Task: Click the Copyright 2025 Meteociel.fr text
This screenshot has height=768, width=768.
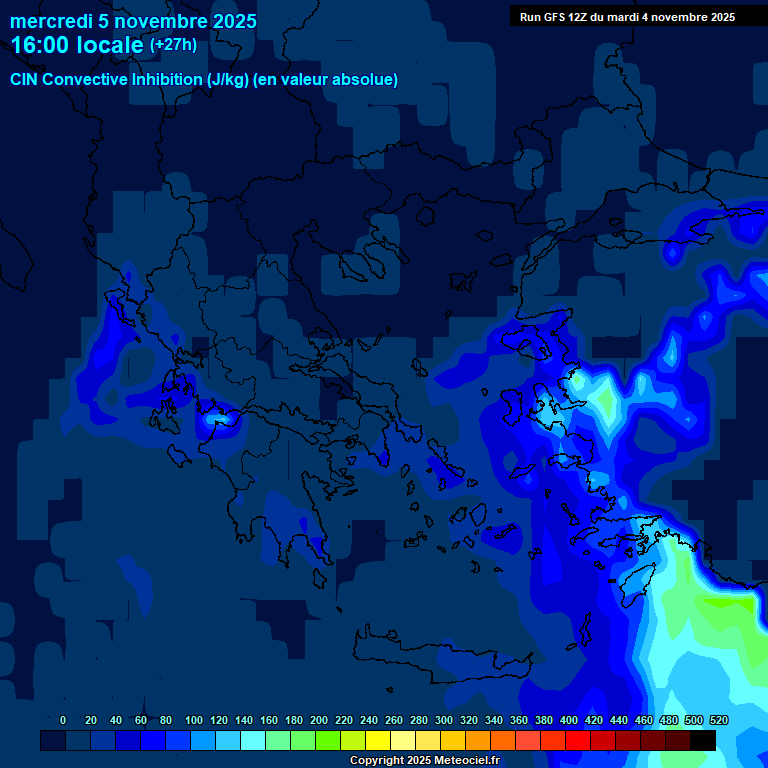Action: coord(424,760)
